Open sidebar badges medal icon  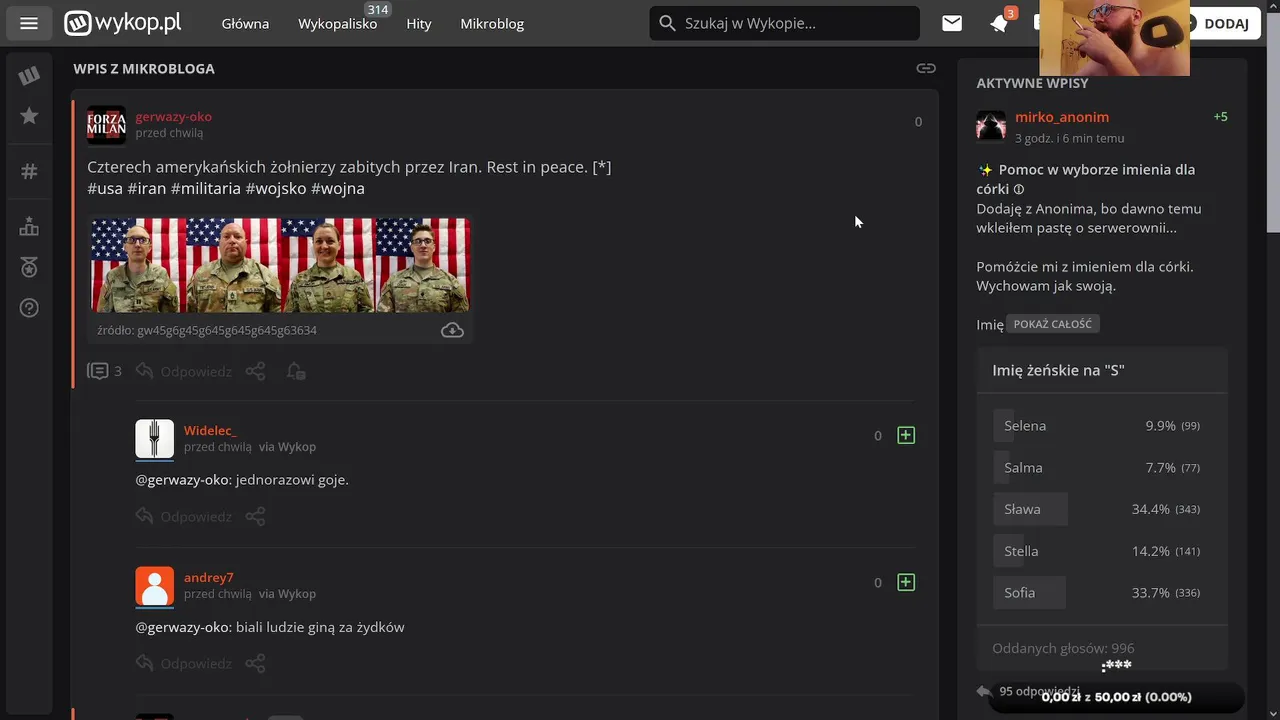point(29,267)
